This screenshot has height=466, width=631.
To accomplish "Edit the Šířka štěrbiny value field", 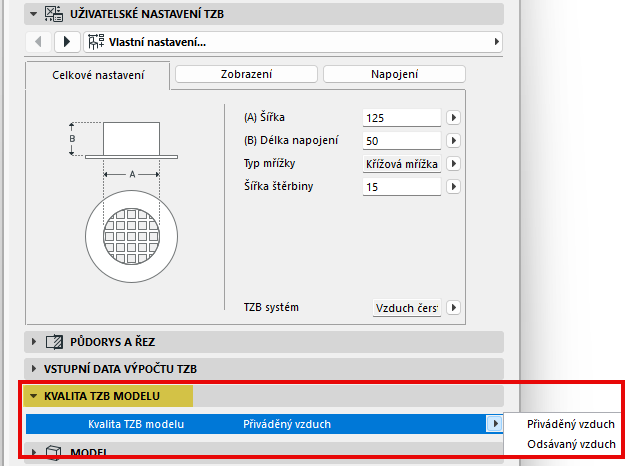I will pos(402,187).
